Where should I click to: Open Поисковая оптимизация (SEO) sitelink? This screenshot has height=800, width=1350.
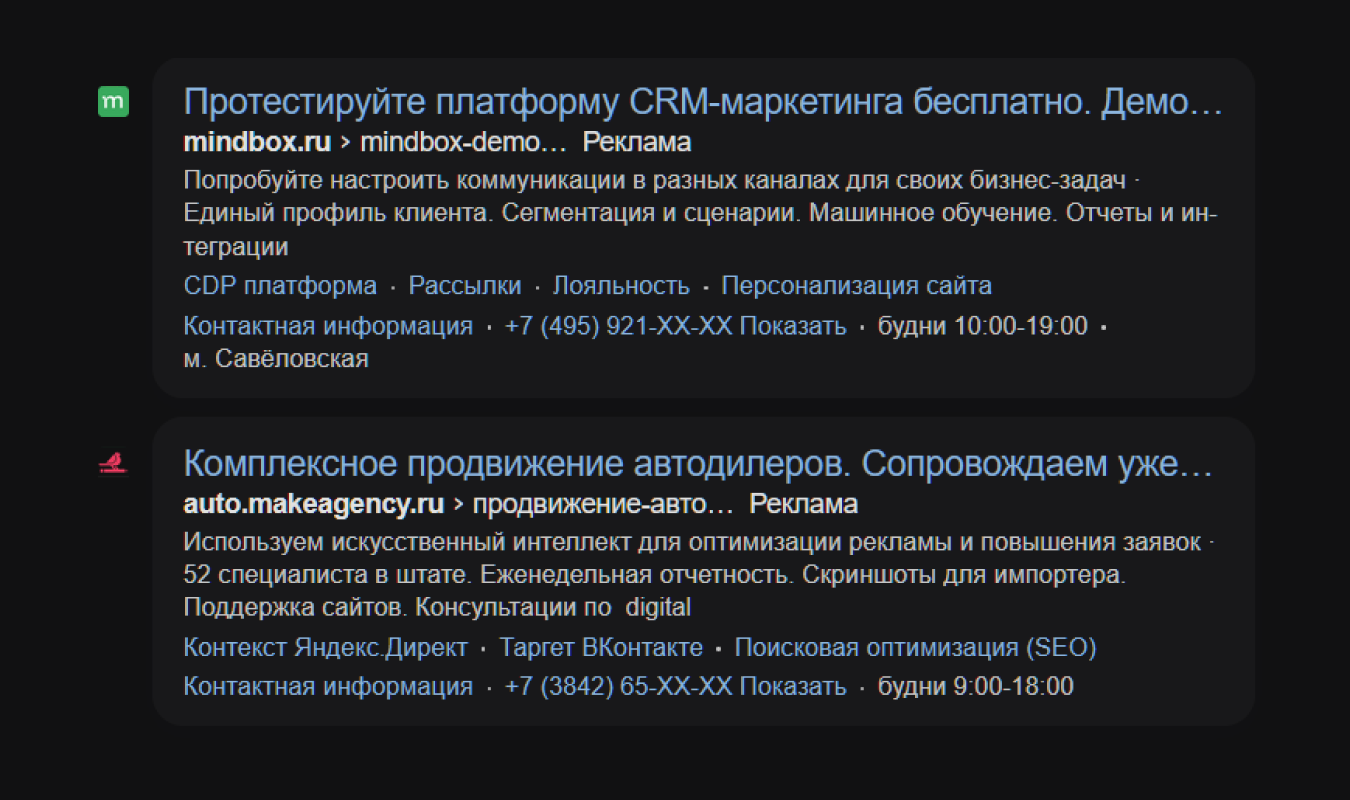click(x=915, y=648)
